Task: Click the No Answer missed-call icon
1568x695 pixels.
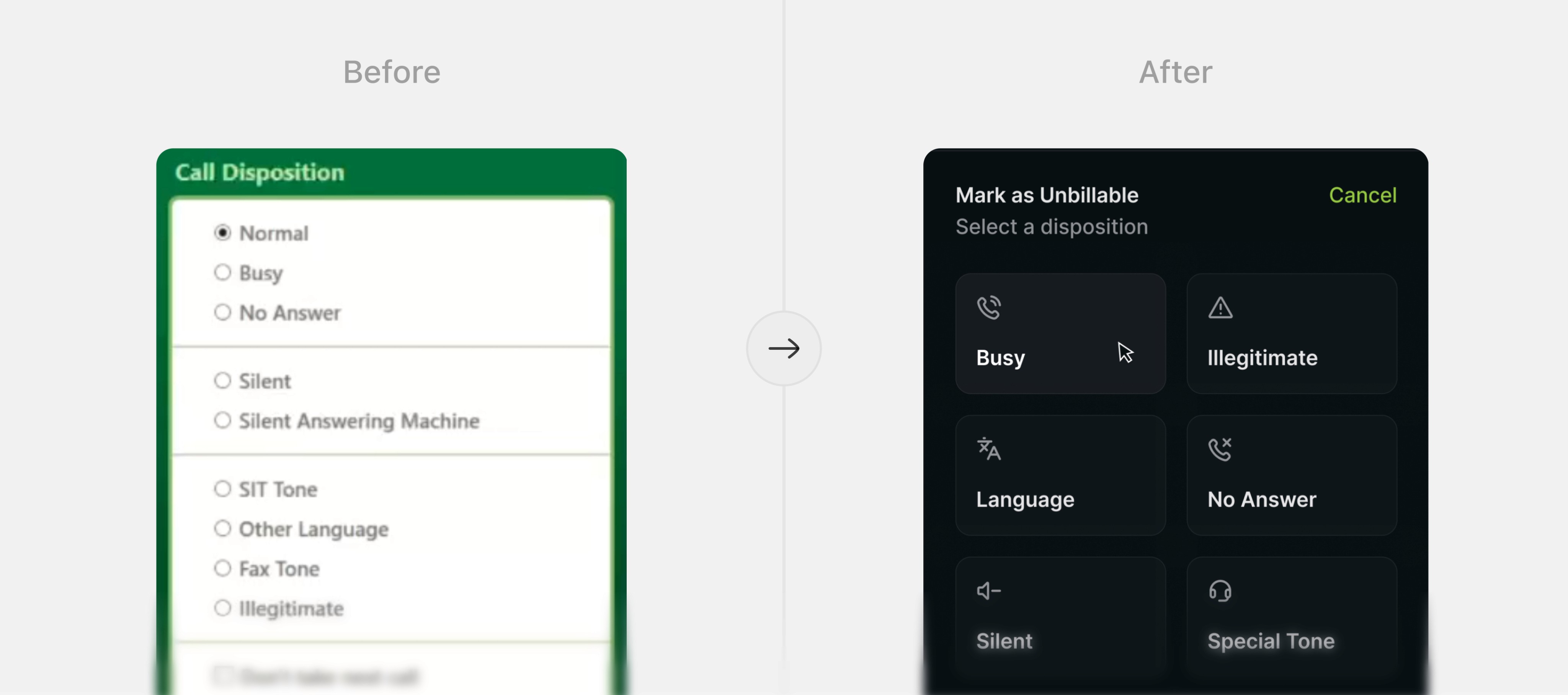Action: tap(1220, 449)
